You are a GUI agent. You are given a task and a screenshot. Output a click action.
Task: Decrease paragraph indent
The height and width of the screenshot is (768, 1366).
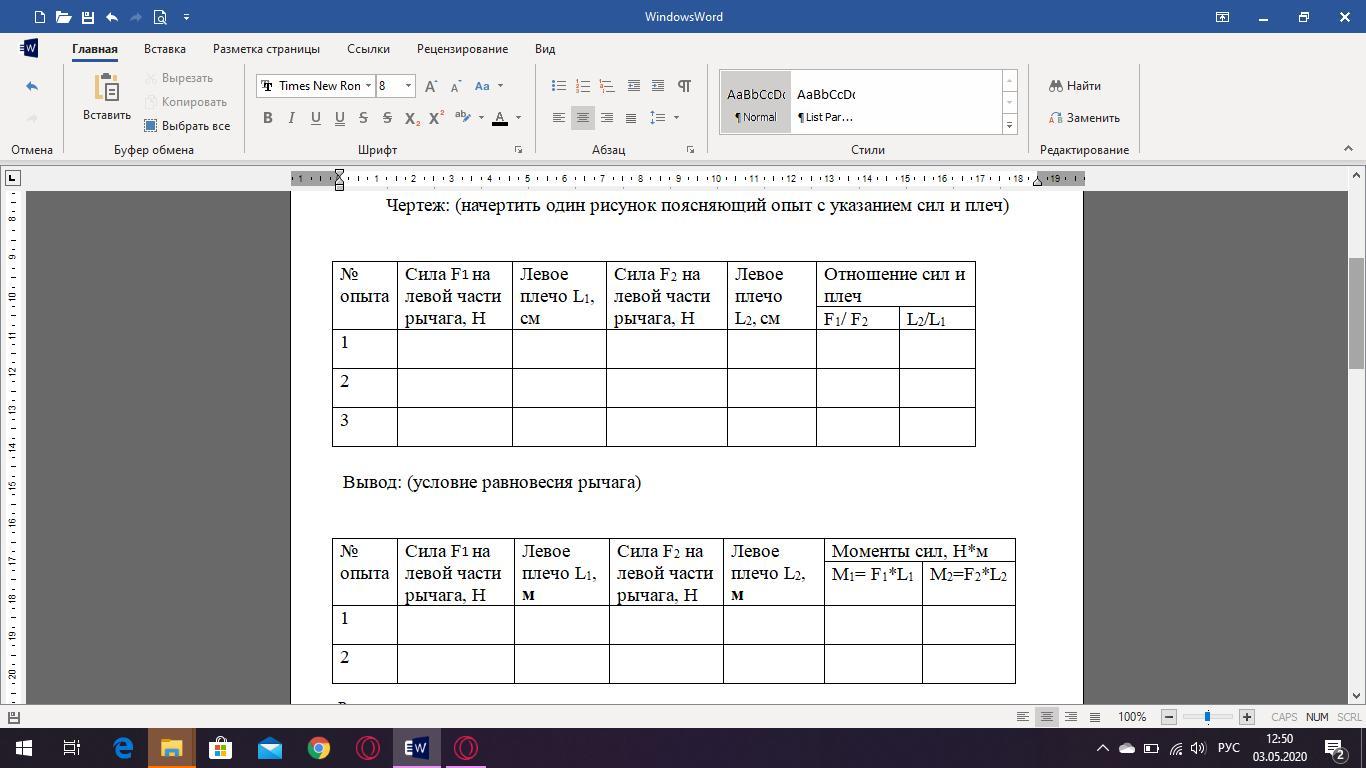[633, 86]
